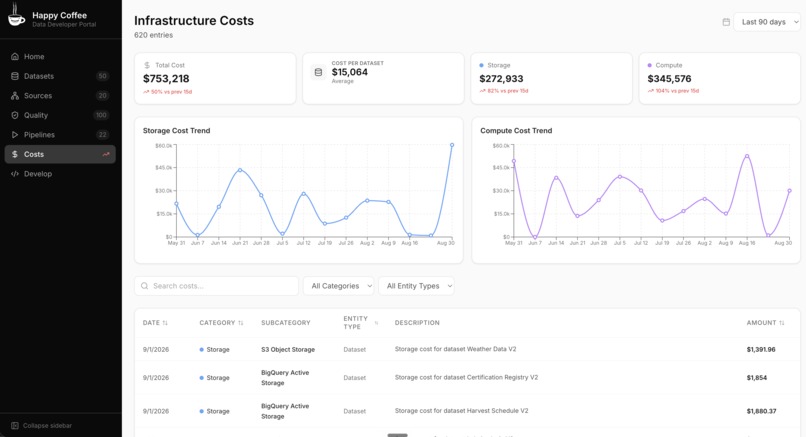Viewport: 806px width, 437px height.
Task: Click the Costs dollar icon in sidebar
Action: coord(15,154)
